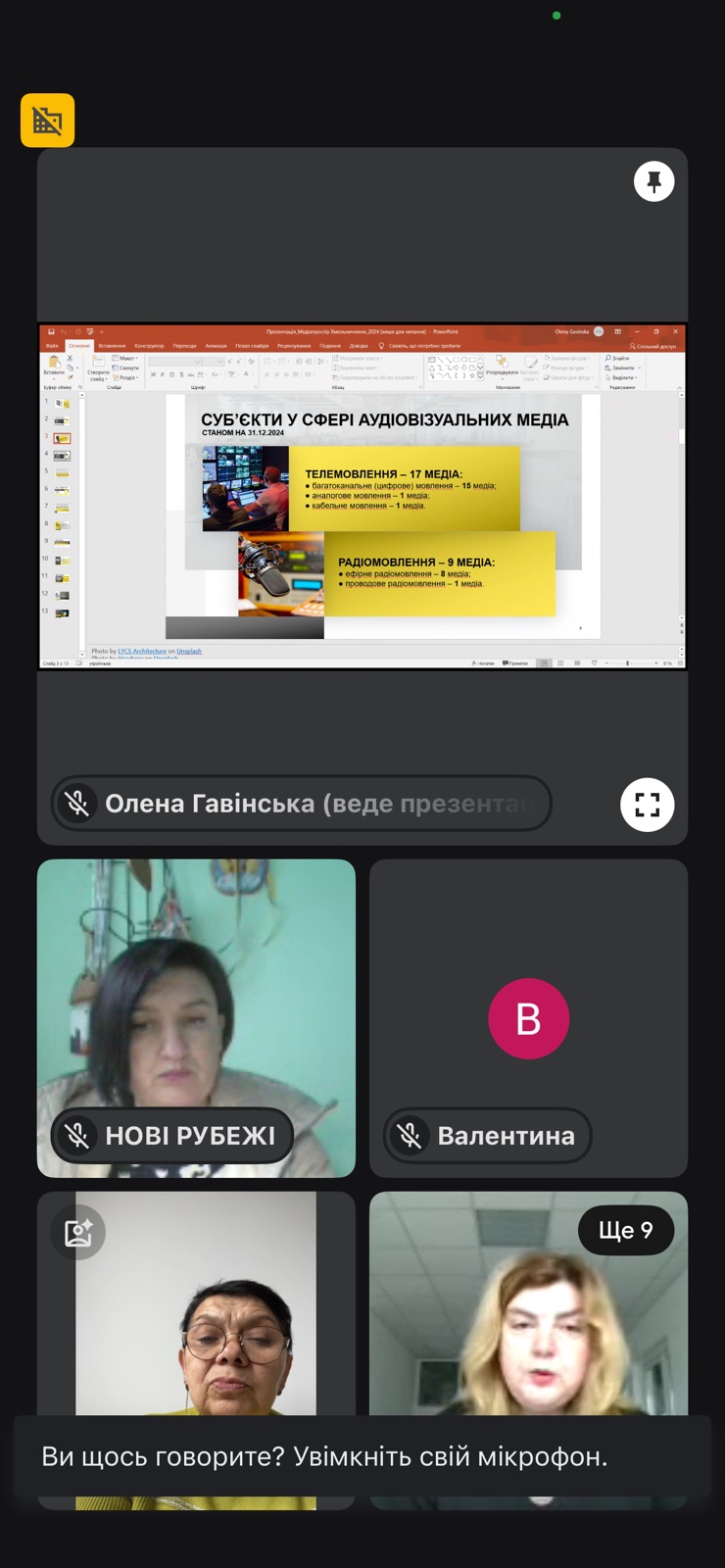Open the Створити слайд dropdown
The width and height of the screenshot is (725, 1568).
tap(99, 374)
